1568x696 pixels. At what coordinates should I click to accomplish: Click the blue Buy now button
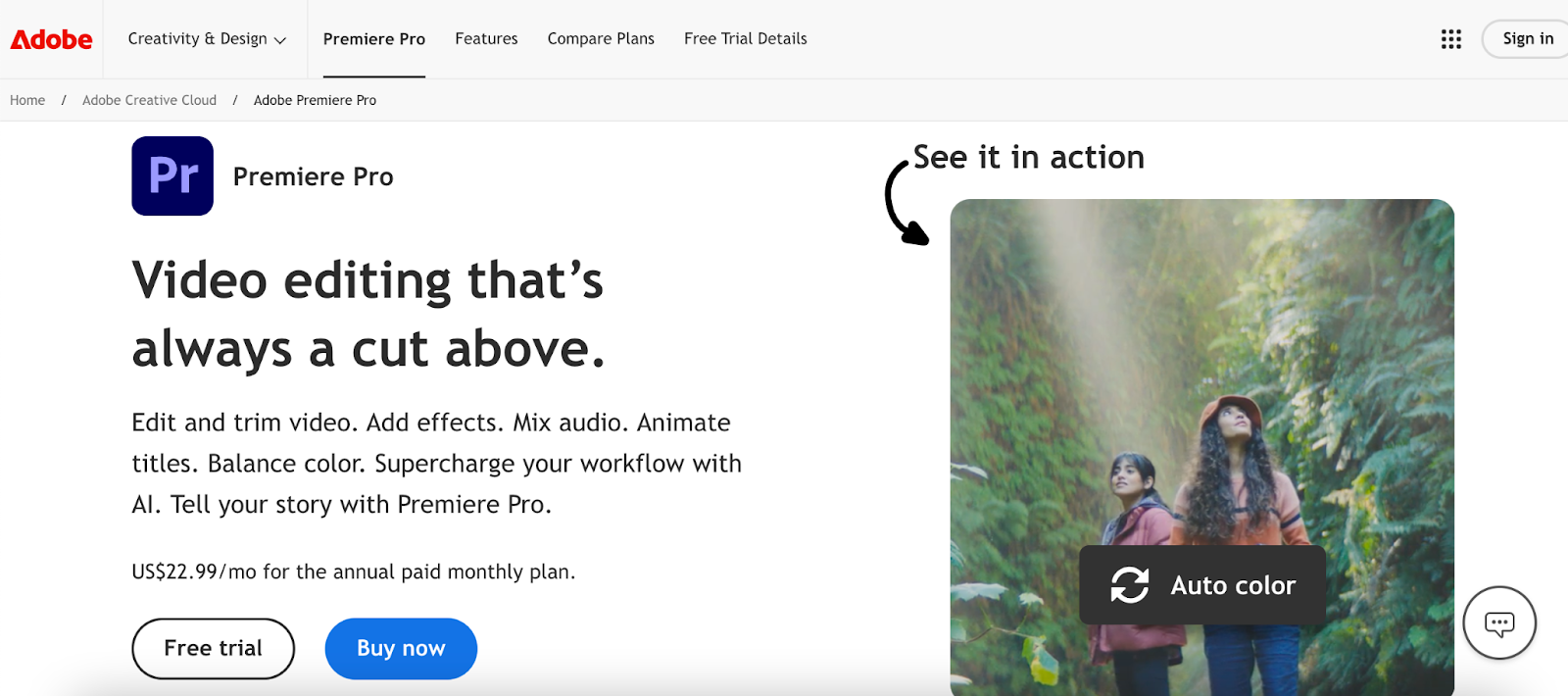[x=401, y=648]
